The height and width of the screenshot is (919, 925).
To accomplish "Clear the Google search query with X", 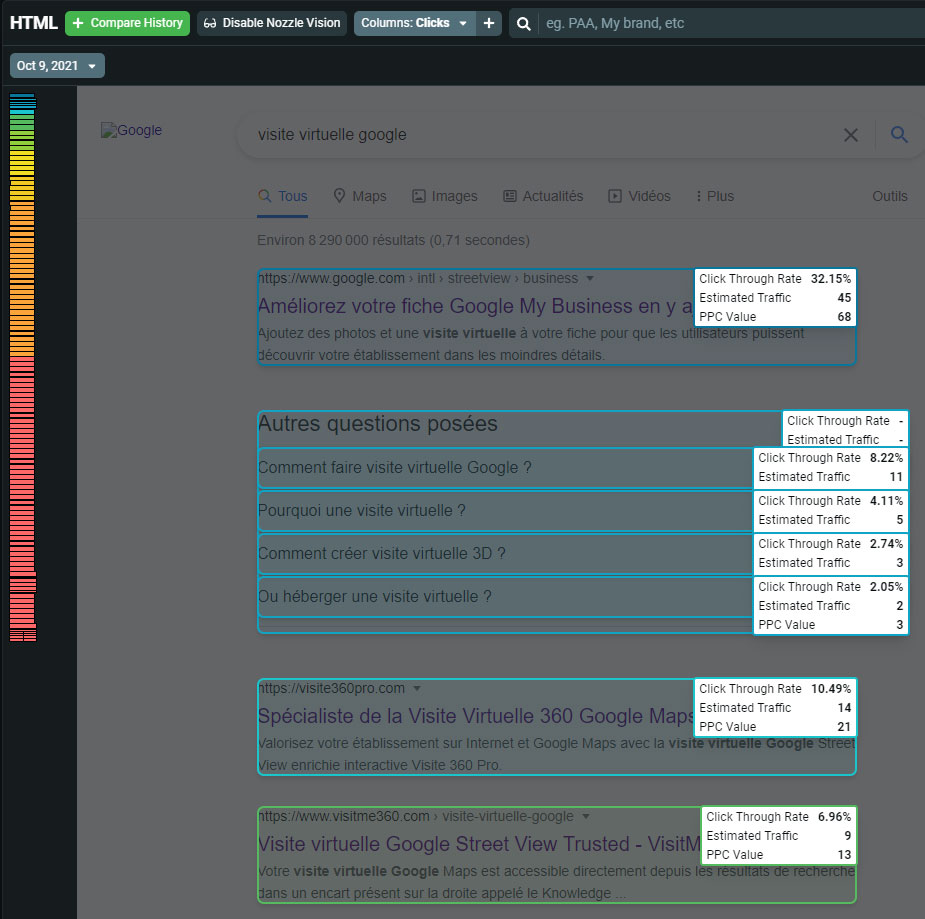I will pos(851,135).
